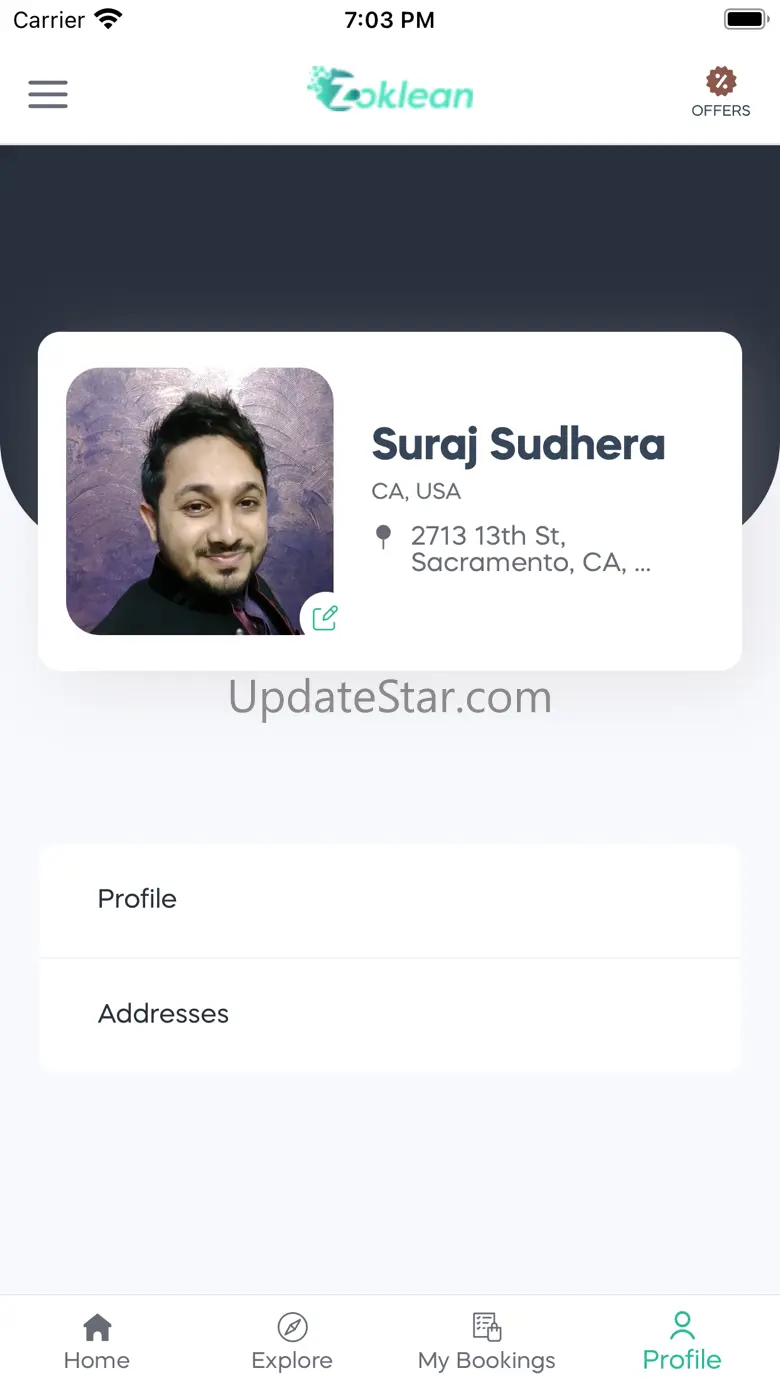Open My Bookings via clipboard icon
The width and height of the screenshot is (780, 1387).
tap(487, 1327)
